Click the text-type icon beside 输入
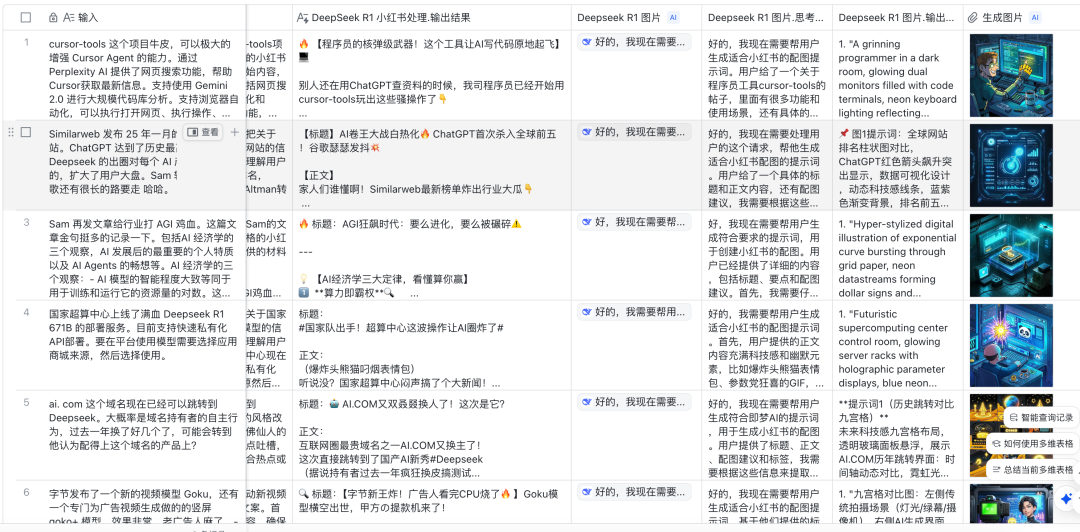 click(68, 17)
